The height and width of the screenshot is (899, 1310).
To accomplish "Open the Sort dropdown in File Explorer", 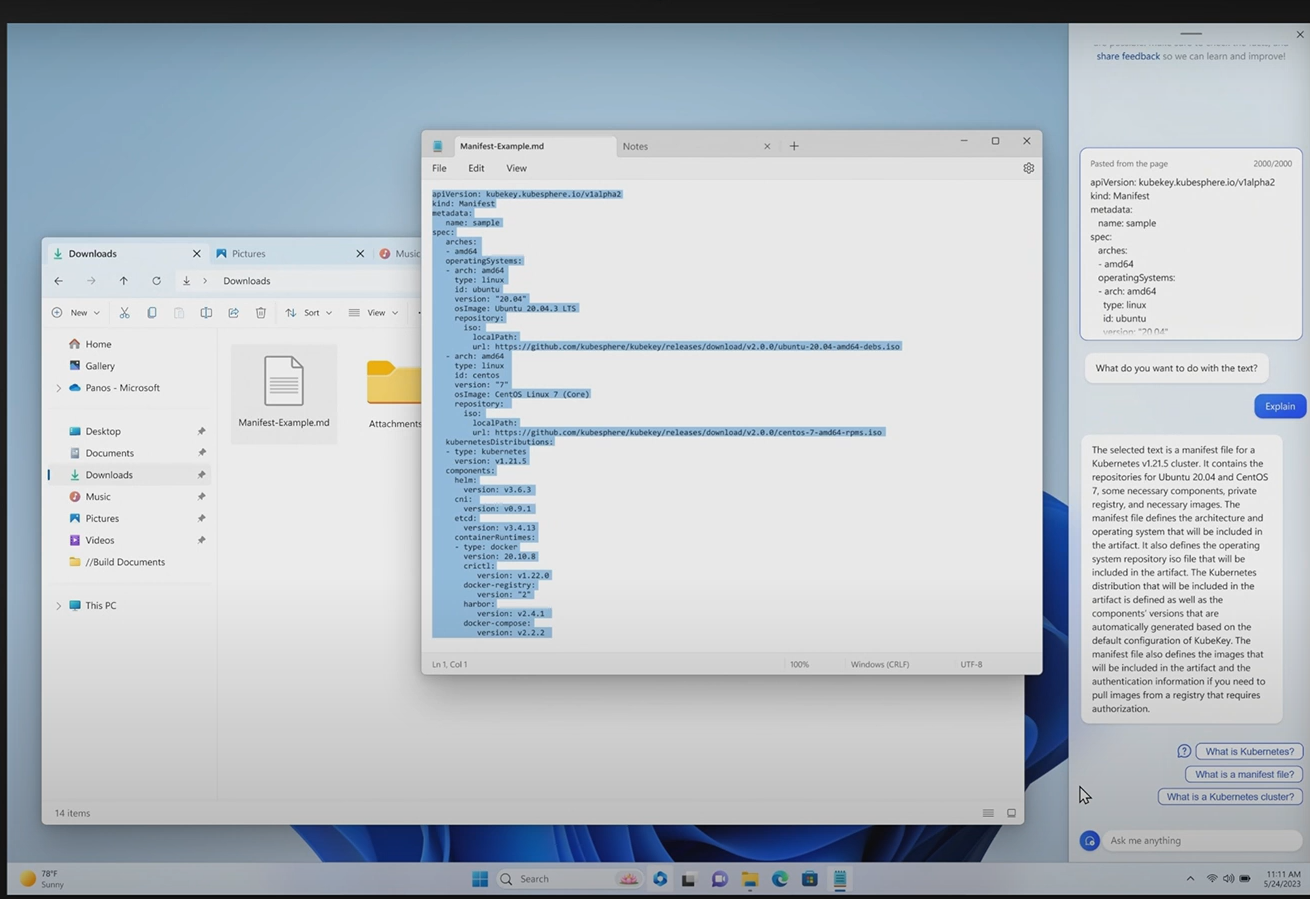I will (309, 313).
